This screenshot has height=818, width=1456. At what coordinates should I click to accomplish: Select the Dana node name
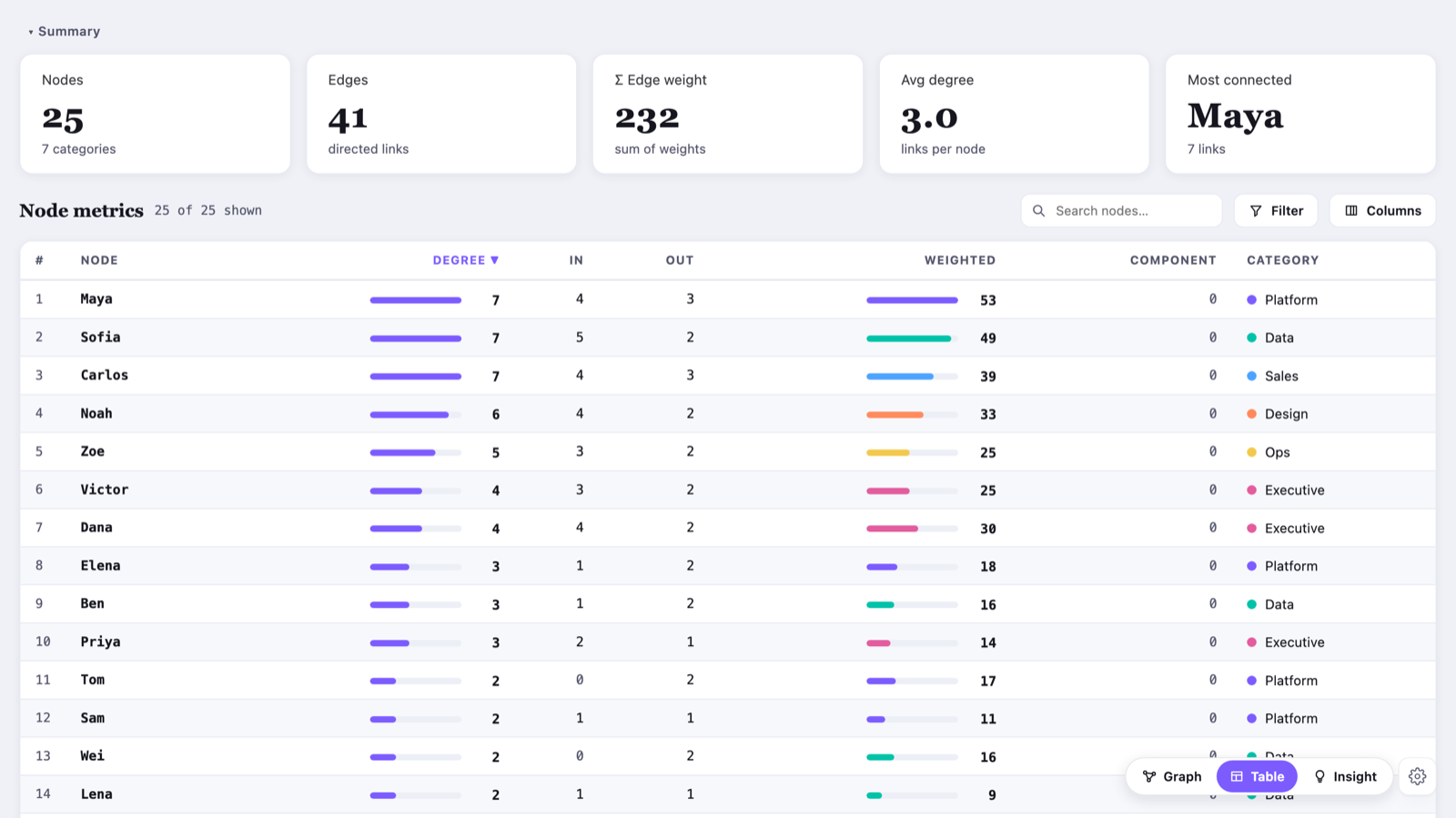pos(96,528)
